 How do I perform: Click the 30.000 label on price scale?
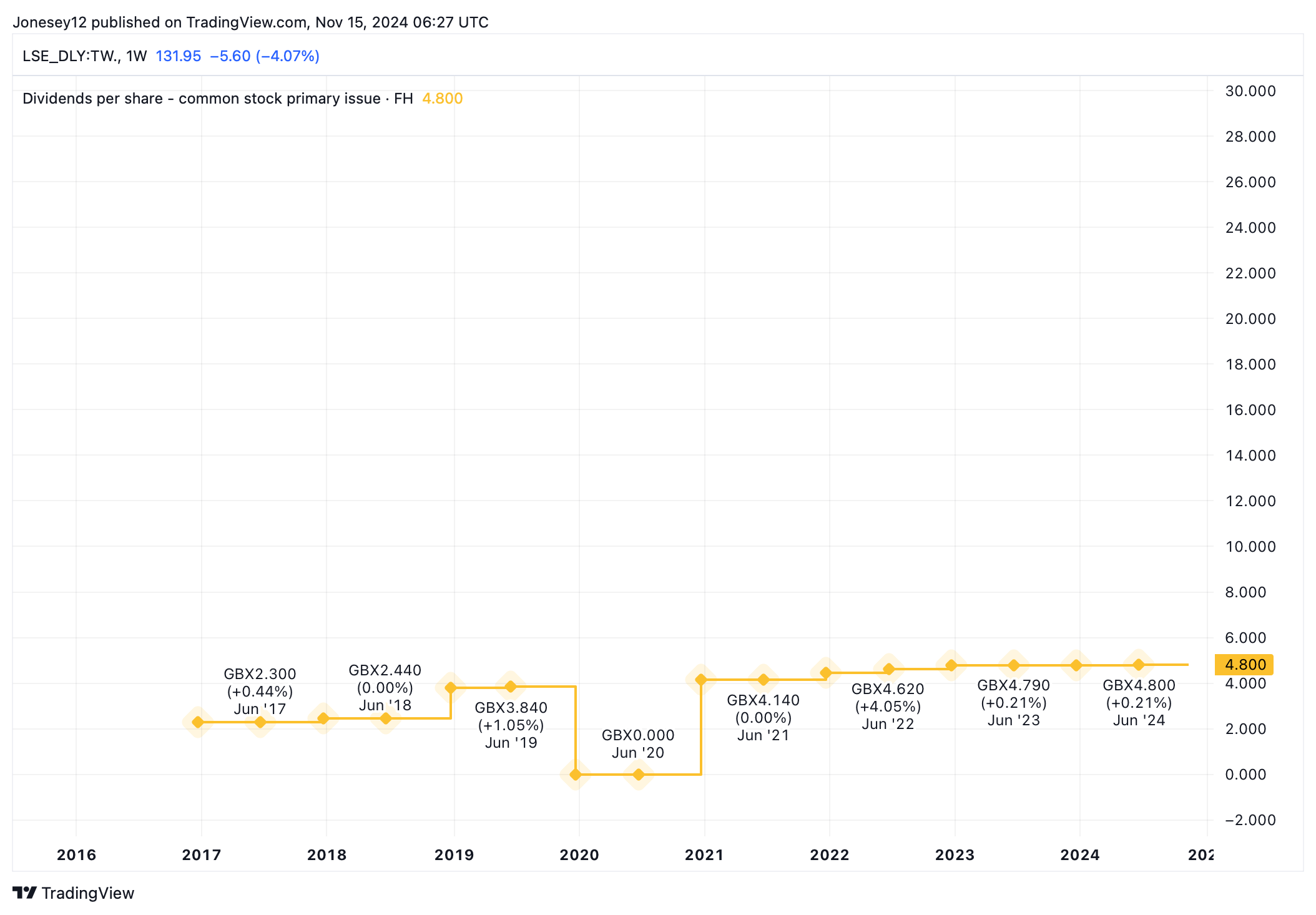click(x=1250, y=91)
